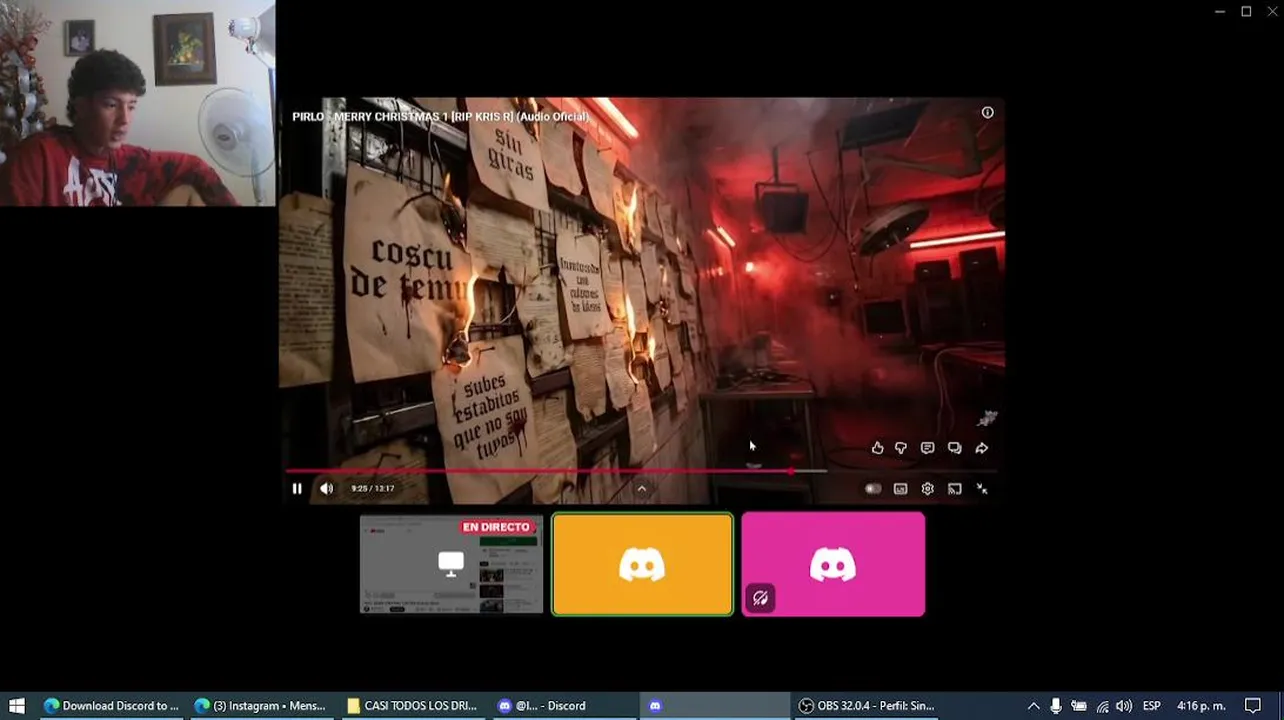Open video comments speech bubble icon

click(x=928, y=448)
